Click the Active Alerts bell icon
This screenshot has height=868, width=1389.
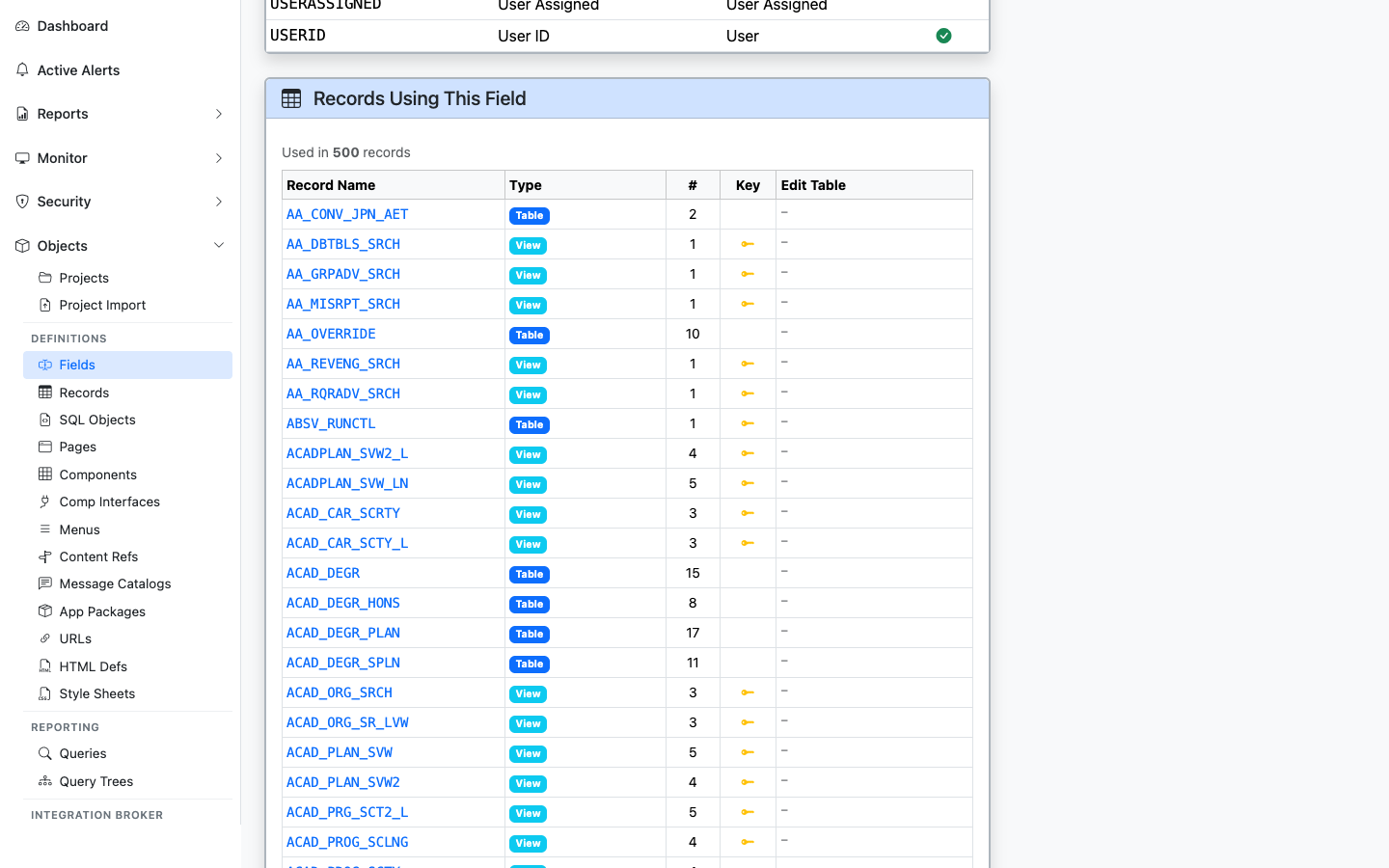pyautogui.click(x=22, y=70)
